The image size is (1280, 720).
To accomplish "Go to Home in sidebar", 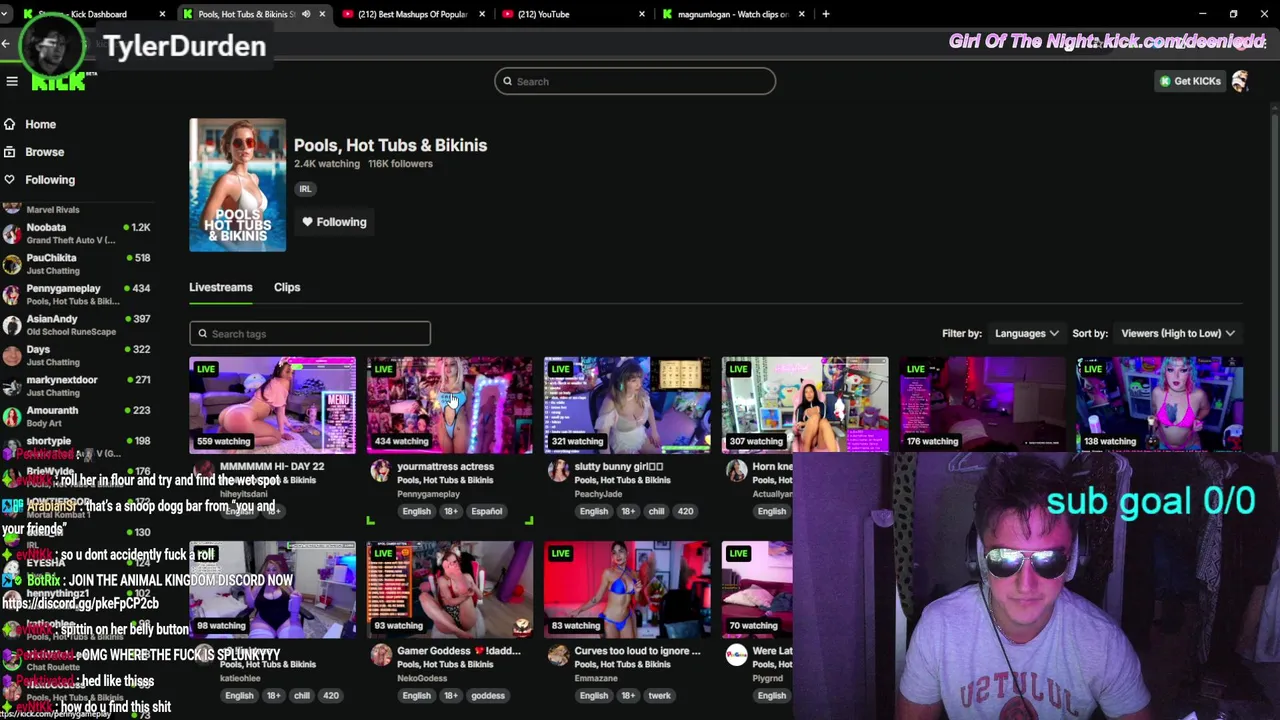I will (x=40, y=124).
